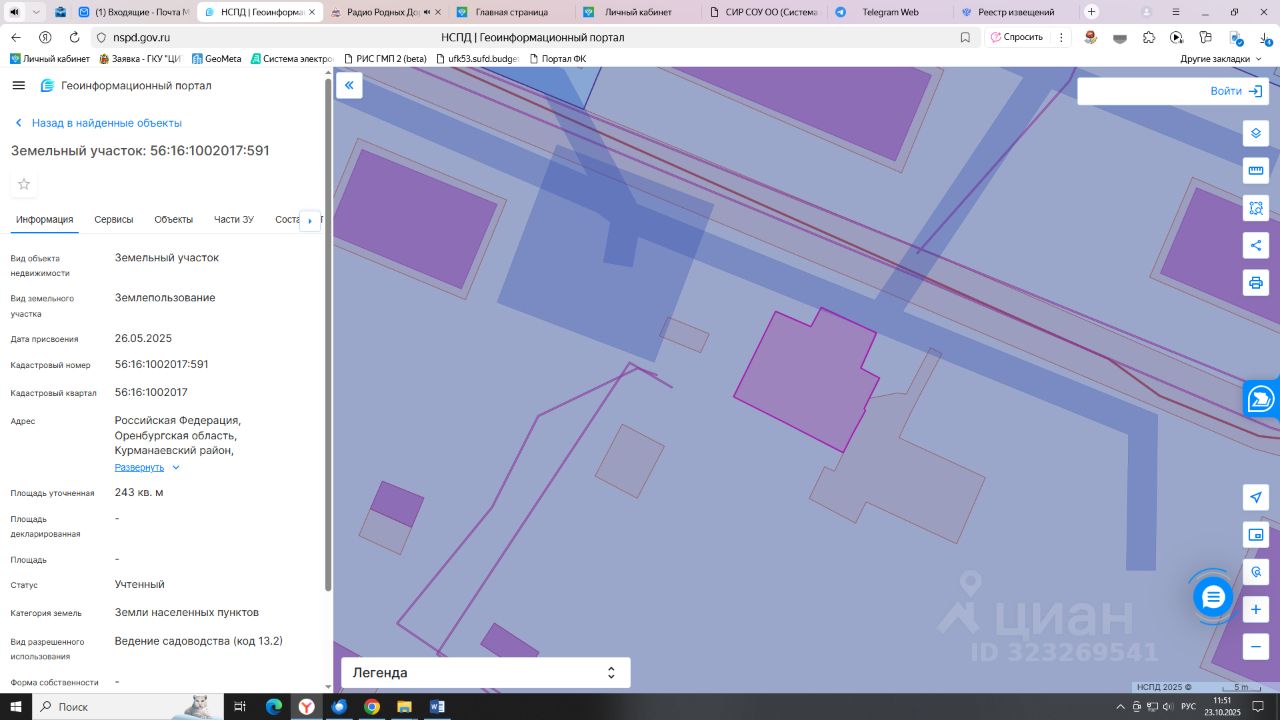Switch to the Входящие - Почта browser tab
Screen dimensions: 1280x720
[134, 12]
